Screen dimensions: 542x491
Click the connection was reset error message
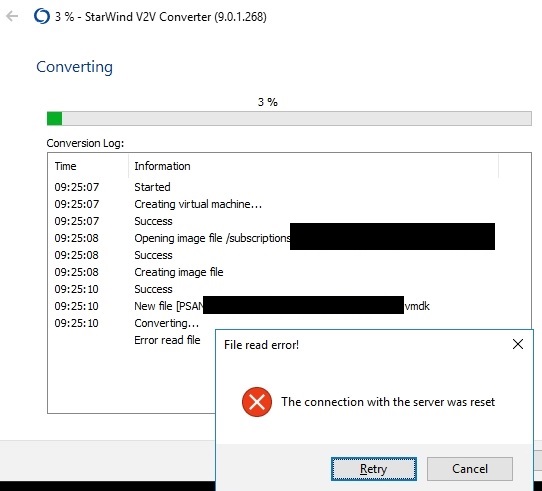coord(388,402)
